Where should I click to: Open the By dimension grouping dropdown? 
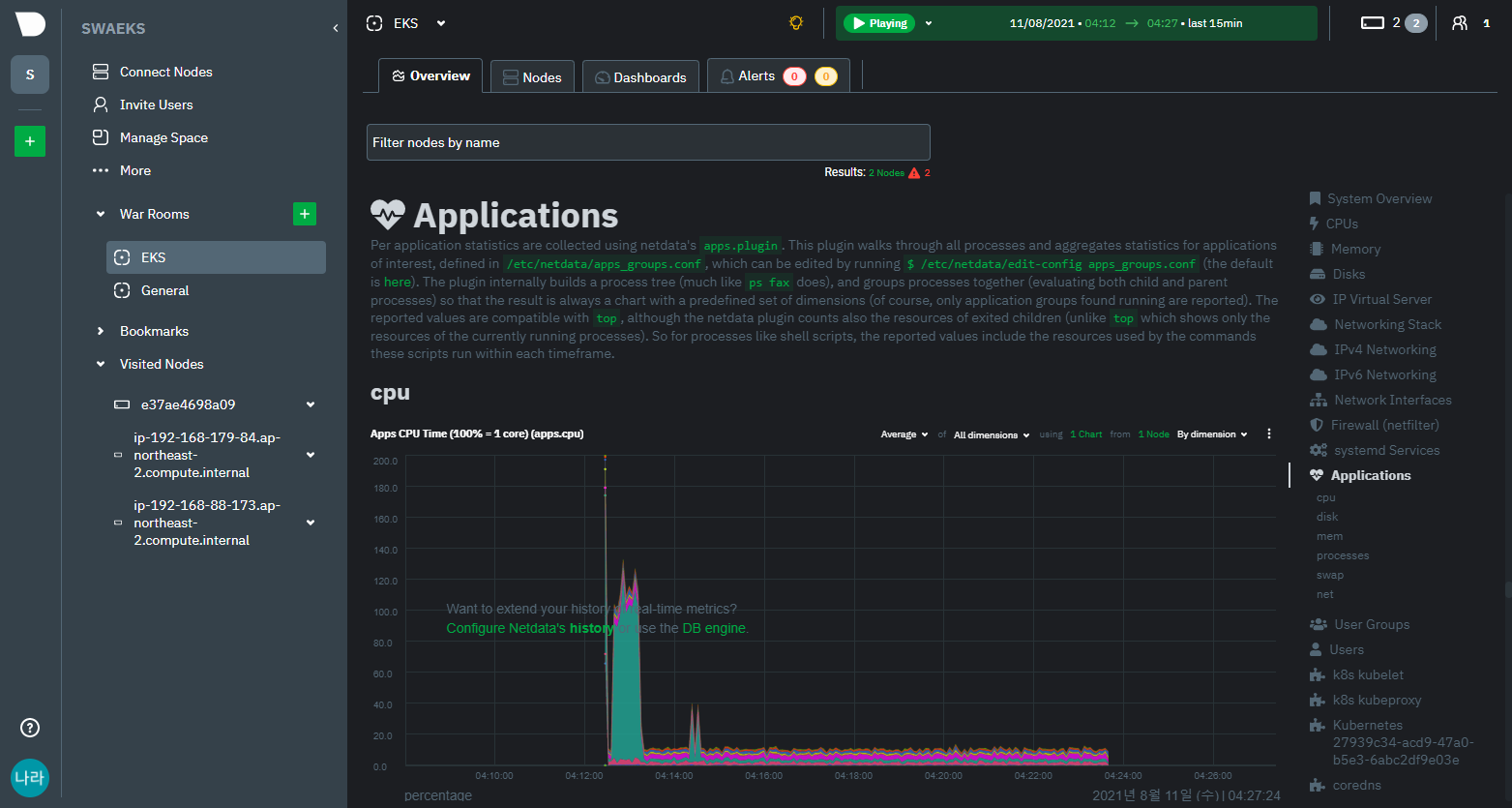[1212, 434]
